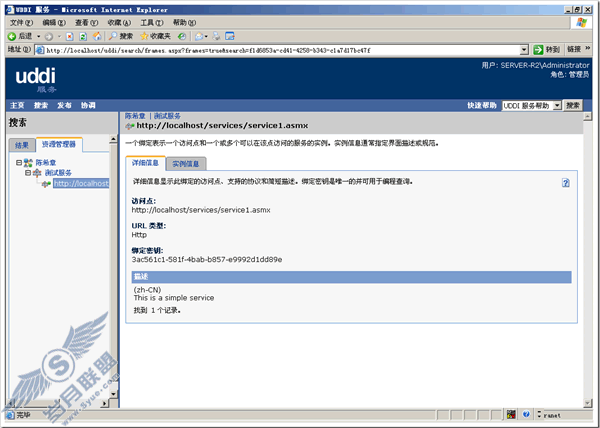Open the 收藏(A) menu

(119, 23)
